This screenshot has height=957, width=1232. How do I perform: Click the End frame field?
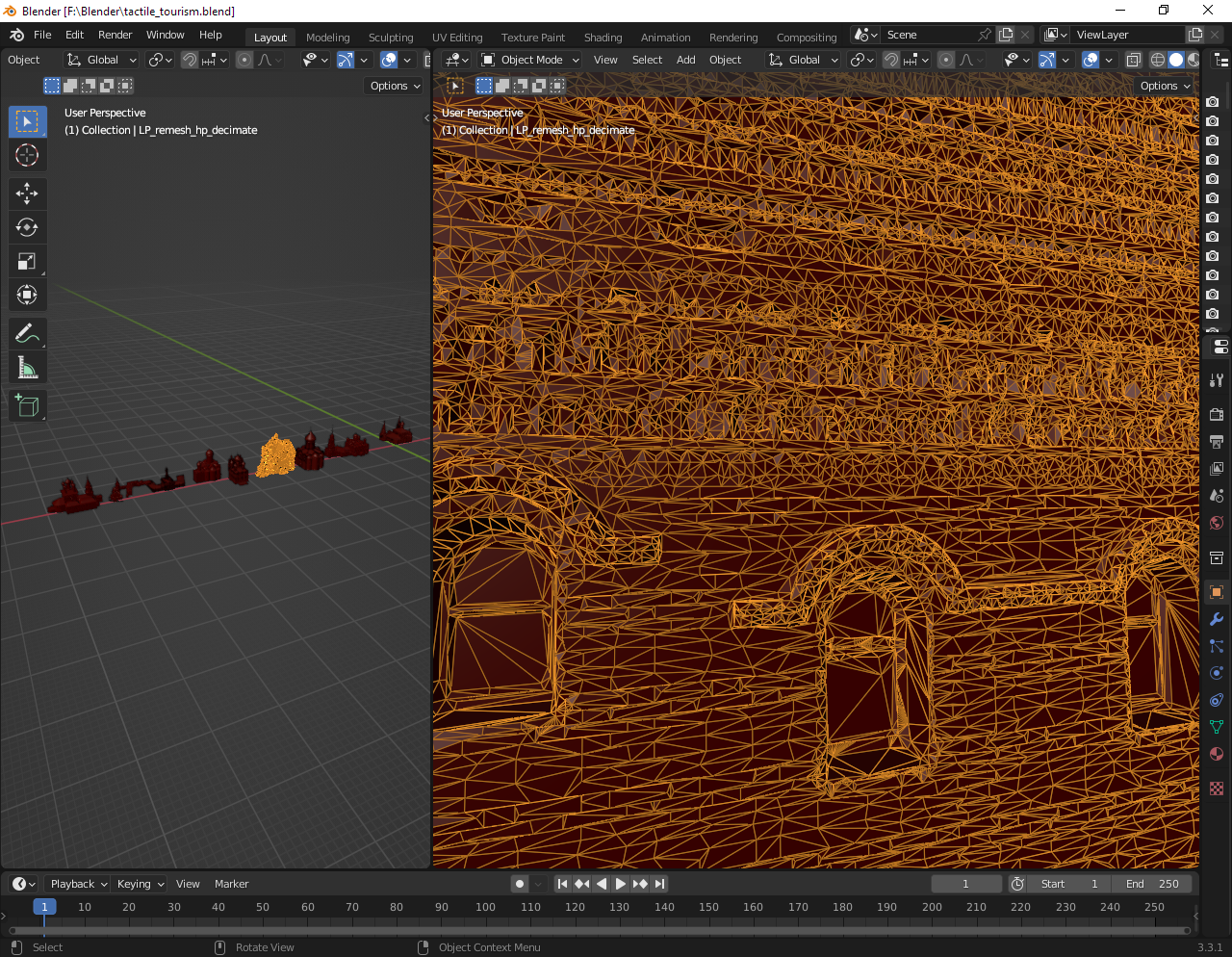pyautogui.click(x=1151, y=884)
